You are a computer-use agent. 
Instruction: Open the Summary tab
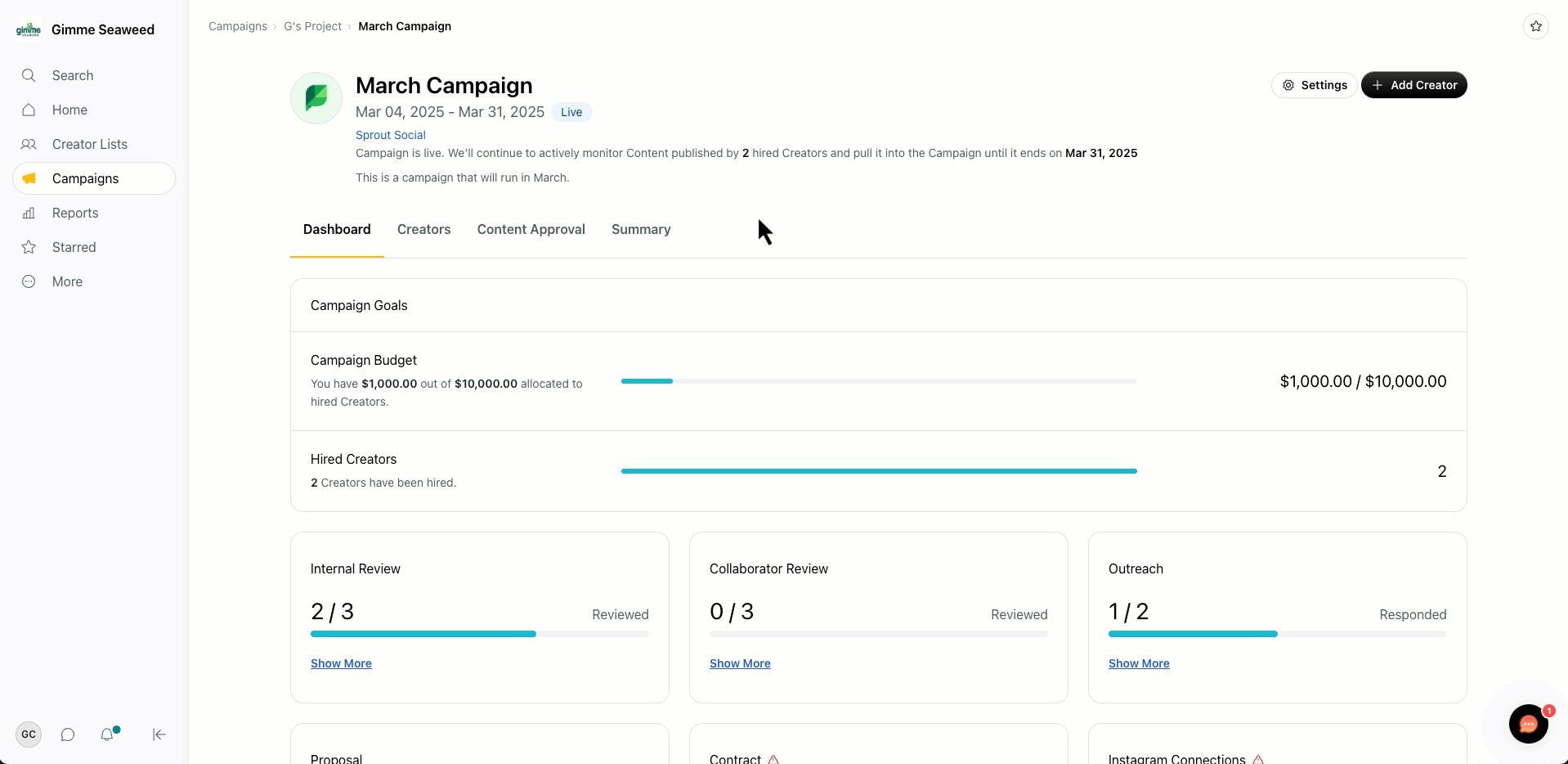click(641, 230)
